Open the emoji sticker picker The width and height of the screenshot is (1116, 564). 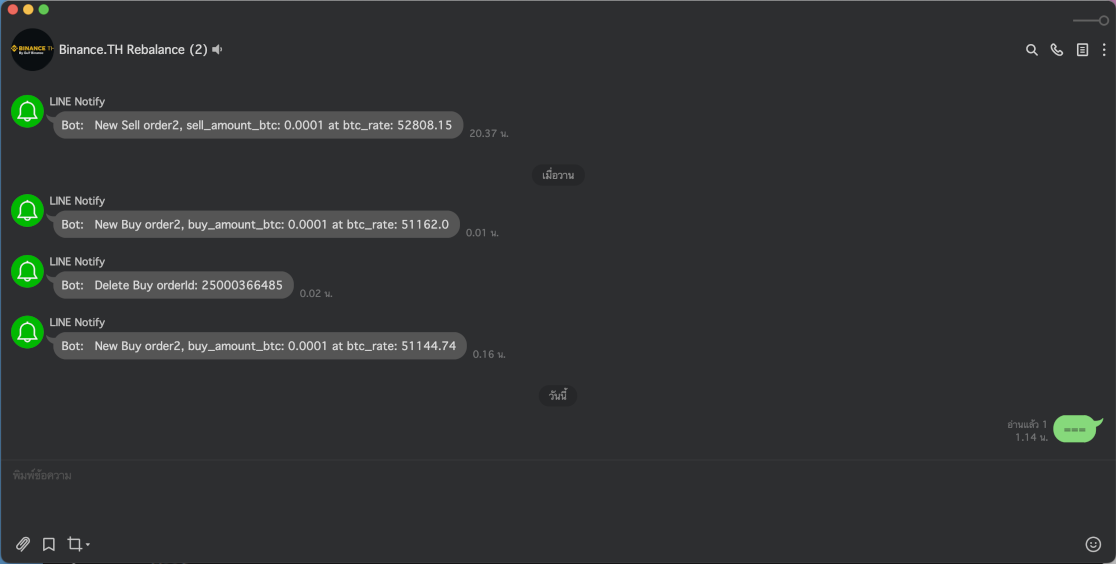(x=1093, y=544)
